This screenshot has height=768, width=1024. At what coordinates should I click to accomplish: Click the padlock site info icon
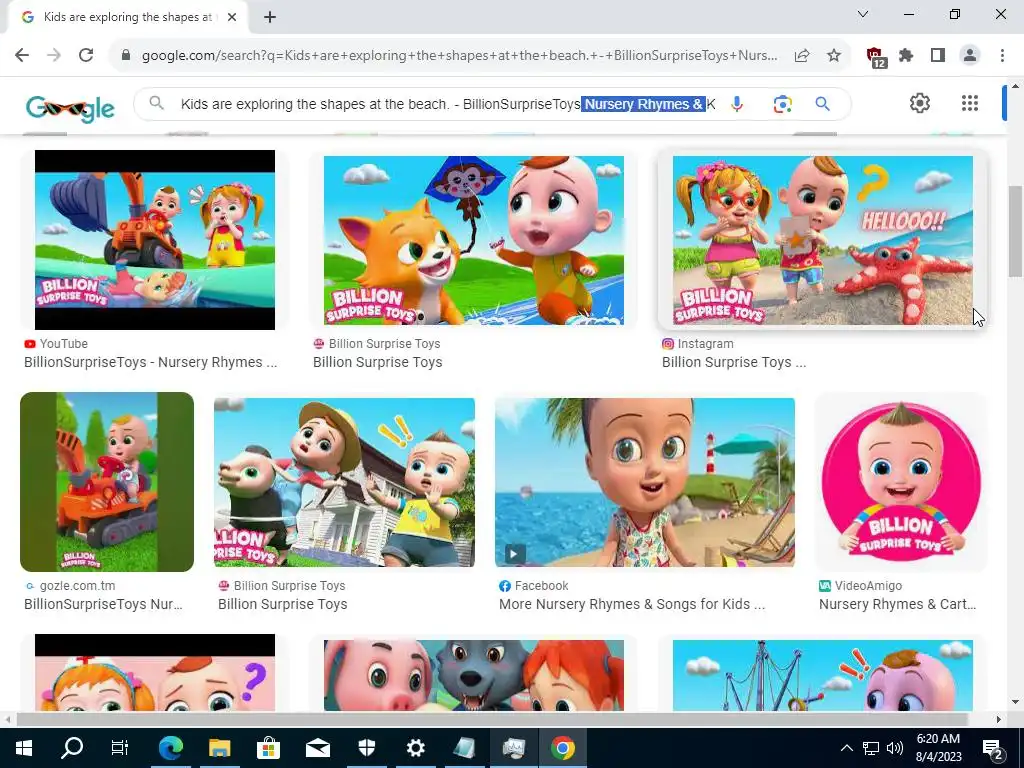tap(126, 56)
